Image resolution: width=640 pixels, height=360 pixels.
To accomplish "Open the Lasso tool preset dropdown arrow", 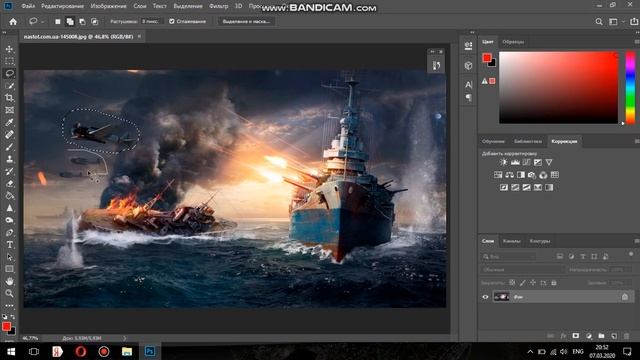I will pyautogui.click(x=42, y=22).
